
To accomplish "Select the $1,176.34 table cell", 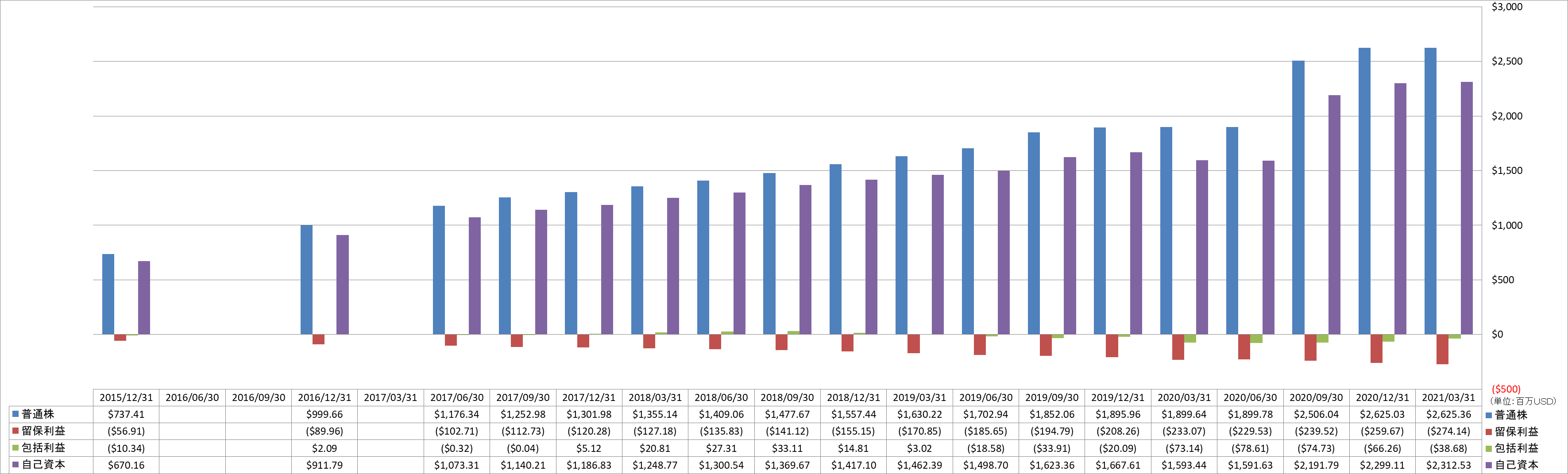I will [456, 414].
